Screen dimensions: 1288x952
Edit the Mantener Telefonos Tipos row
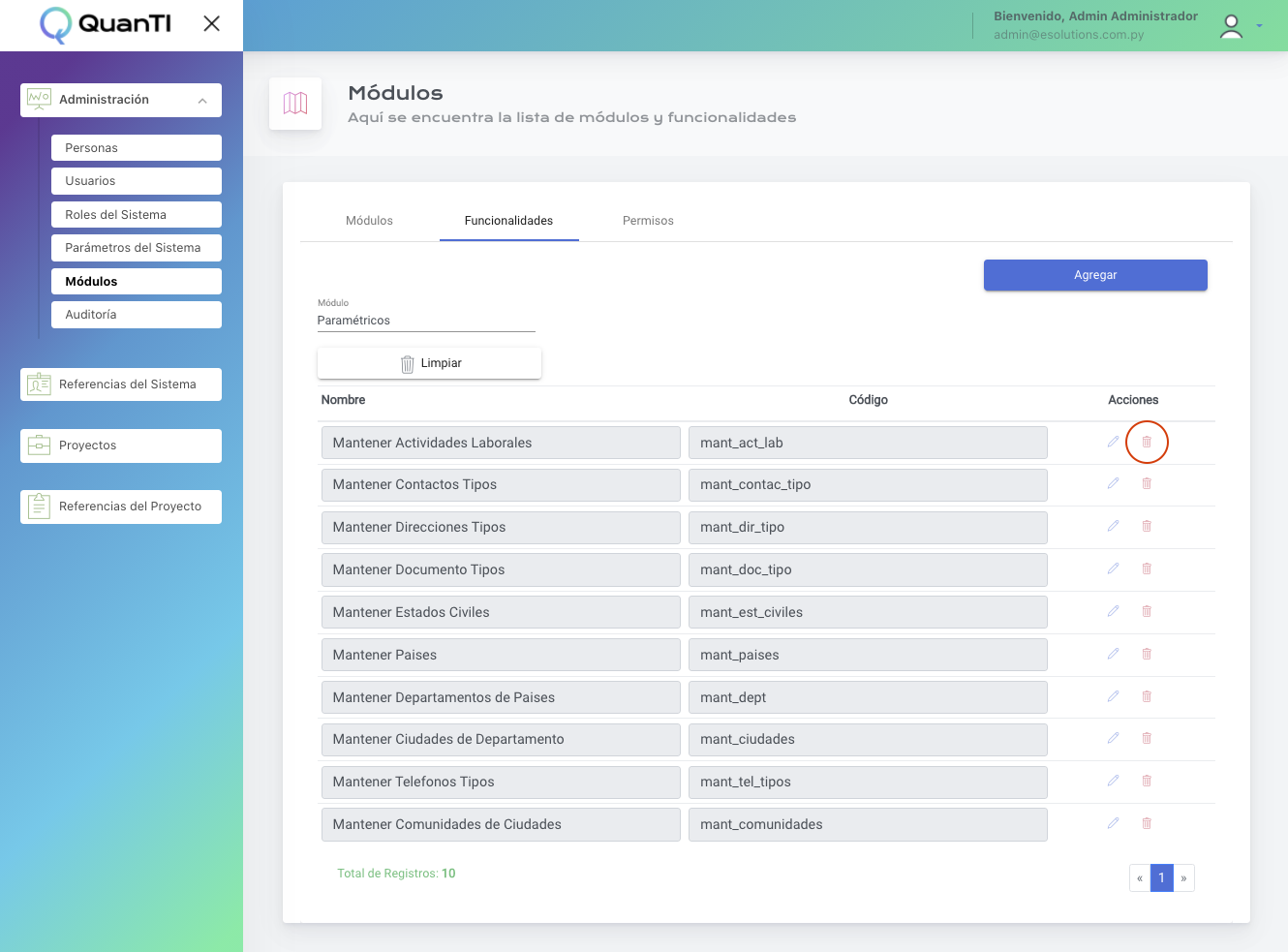coord(1113,781)
